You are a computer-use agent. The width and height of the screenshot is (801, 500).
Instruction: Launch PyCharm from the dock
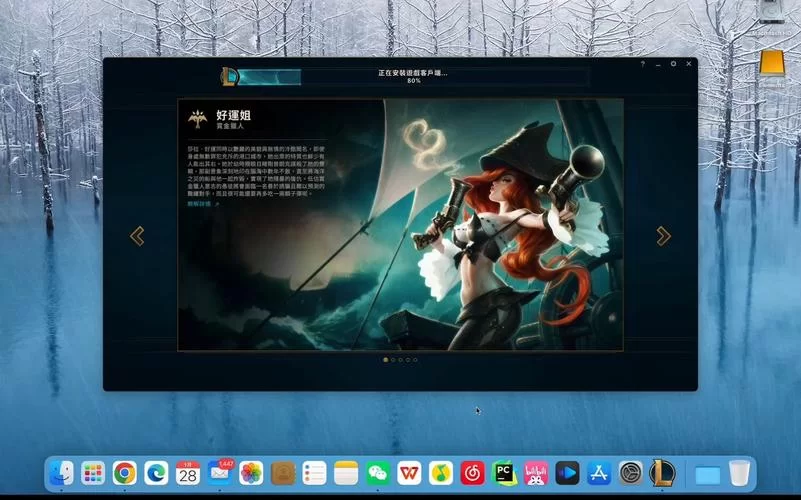504,473
